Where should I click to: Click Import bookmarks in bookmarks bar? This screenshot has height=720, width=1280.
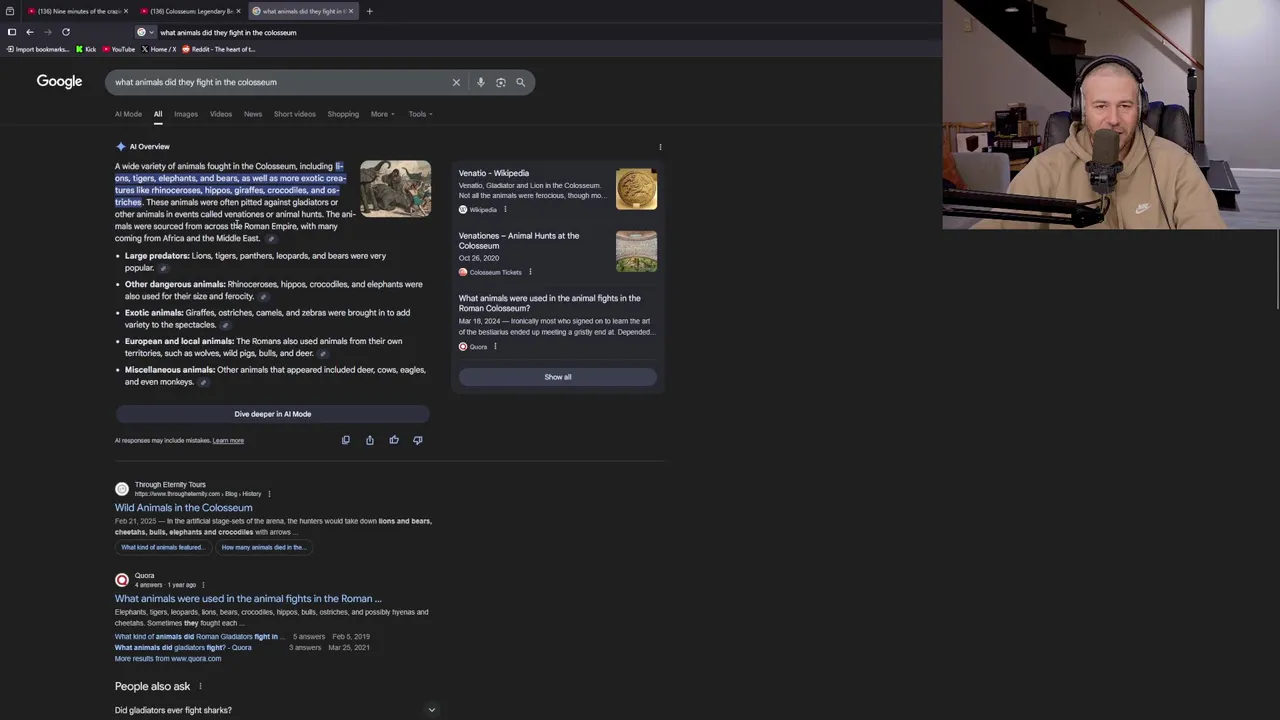click(x=38, y=49)
